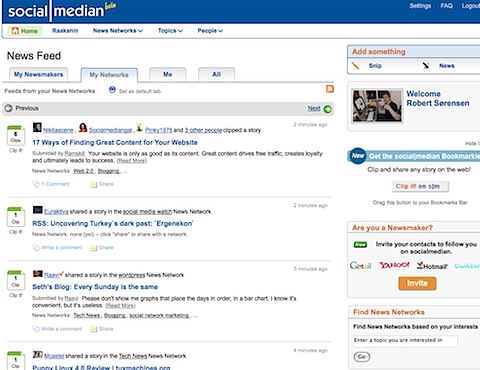Share the Seth's Blog story
Image resolution: width=480 pixels, height=370 pixels.
[102, 329]
